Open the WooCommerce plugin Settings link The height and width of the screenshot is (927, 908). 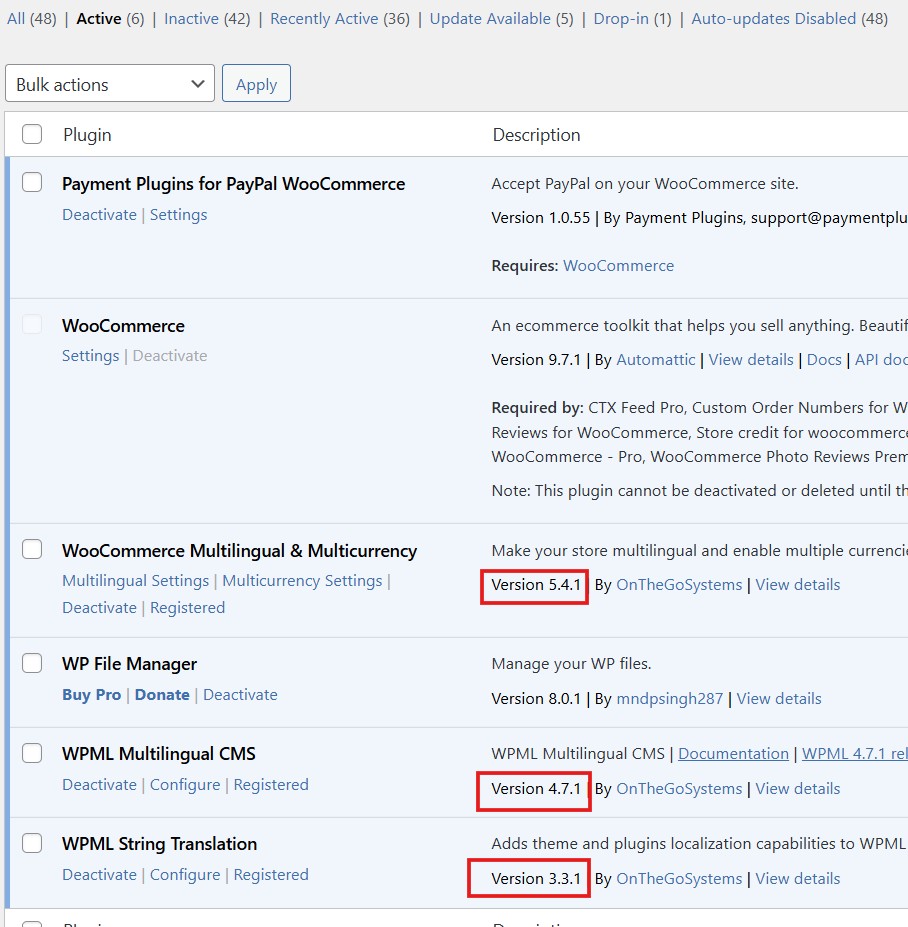click(90, 356)
